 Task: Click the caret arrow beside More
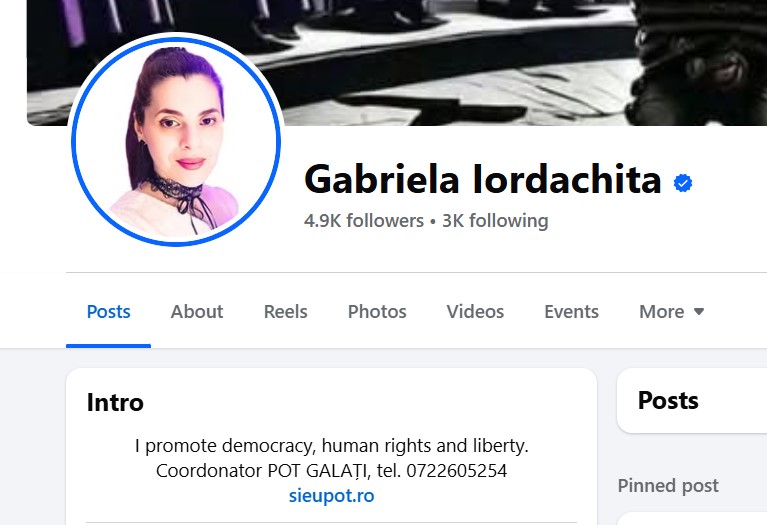pos(699,312)
